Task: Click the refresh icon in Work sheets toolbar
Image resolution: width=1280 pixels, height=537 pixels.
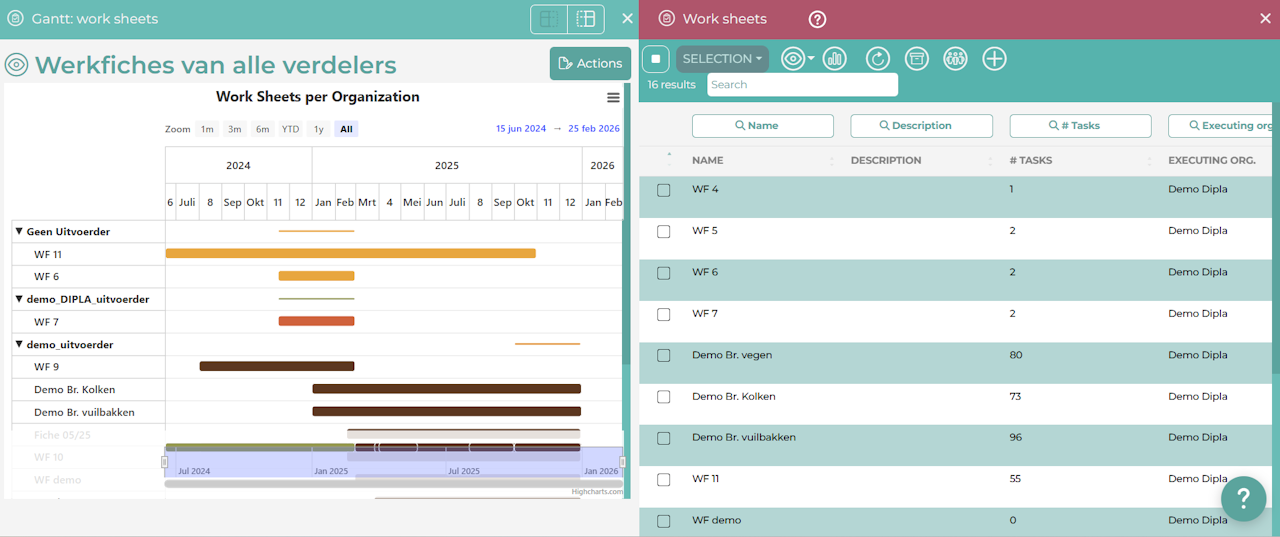Action: (877, 59)
